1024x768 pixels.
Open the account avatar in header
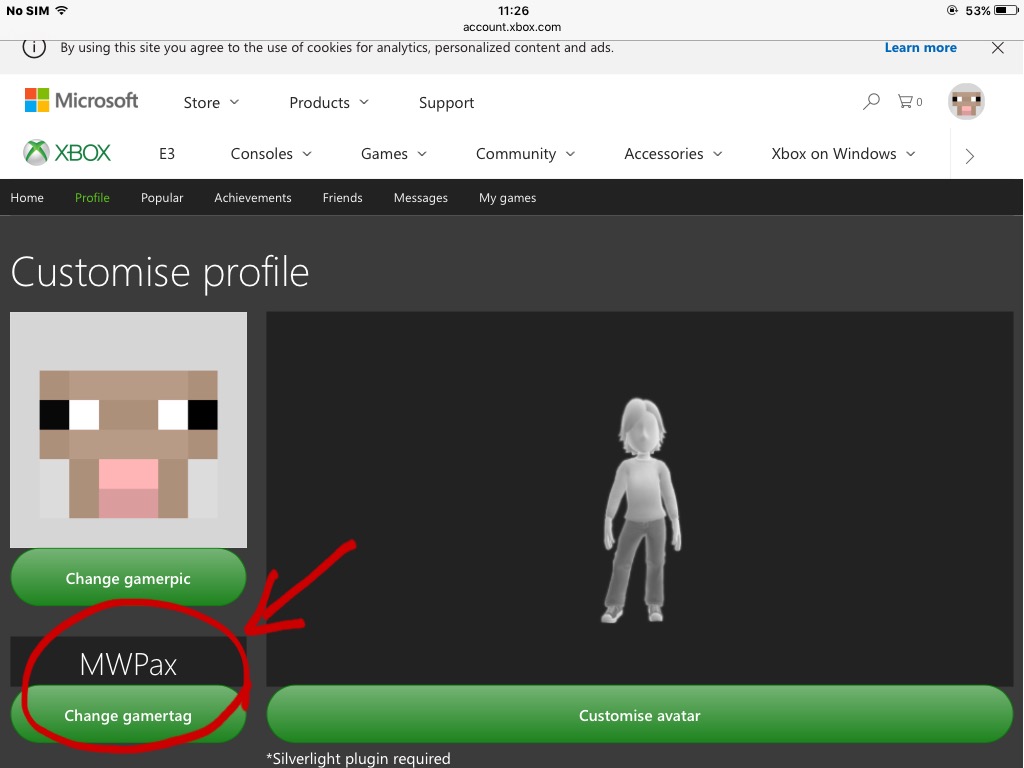[x=966, y=101]
